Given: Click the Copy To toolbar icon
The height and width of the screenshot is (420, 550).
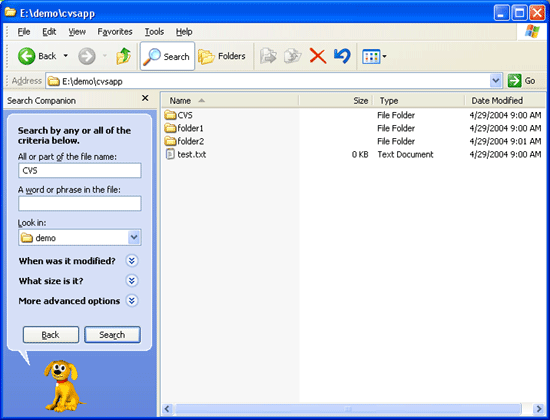Looking at the screenshot, I should pos(293,56).
